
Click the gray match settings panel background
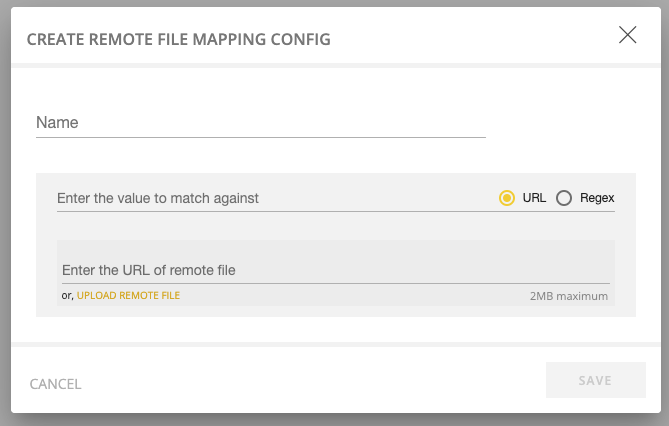336,225
